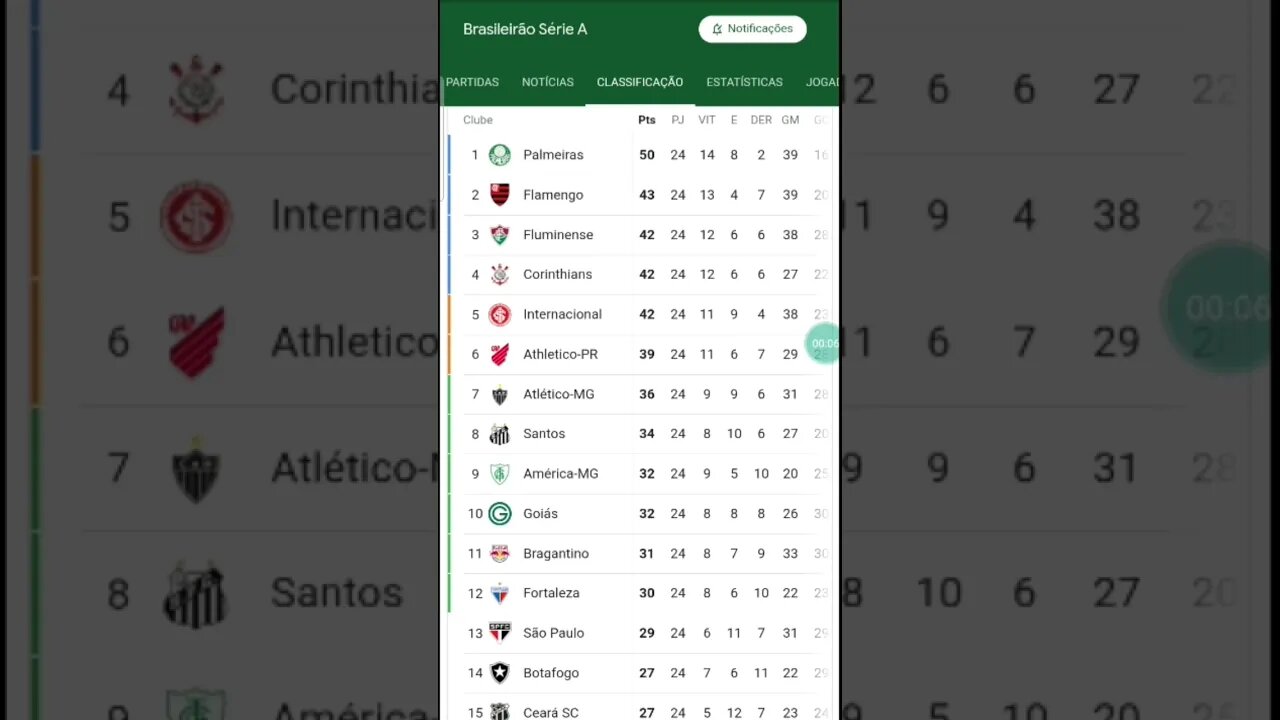Click the São Paulo club crest icon
The height and width of the screenshot is (720, 1280).
[x=499, y=633]
